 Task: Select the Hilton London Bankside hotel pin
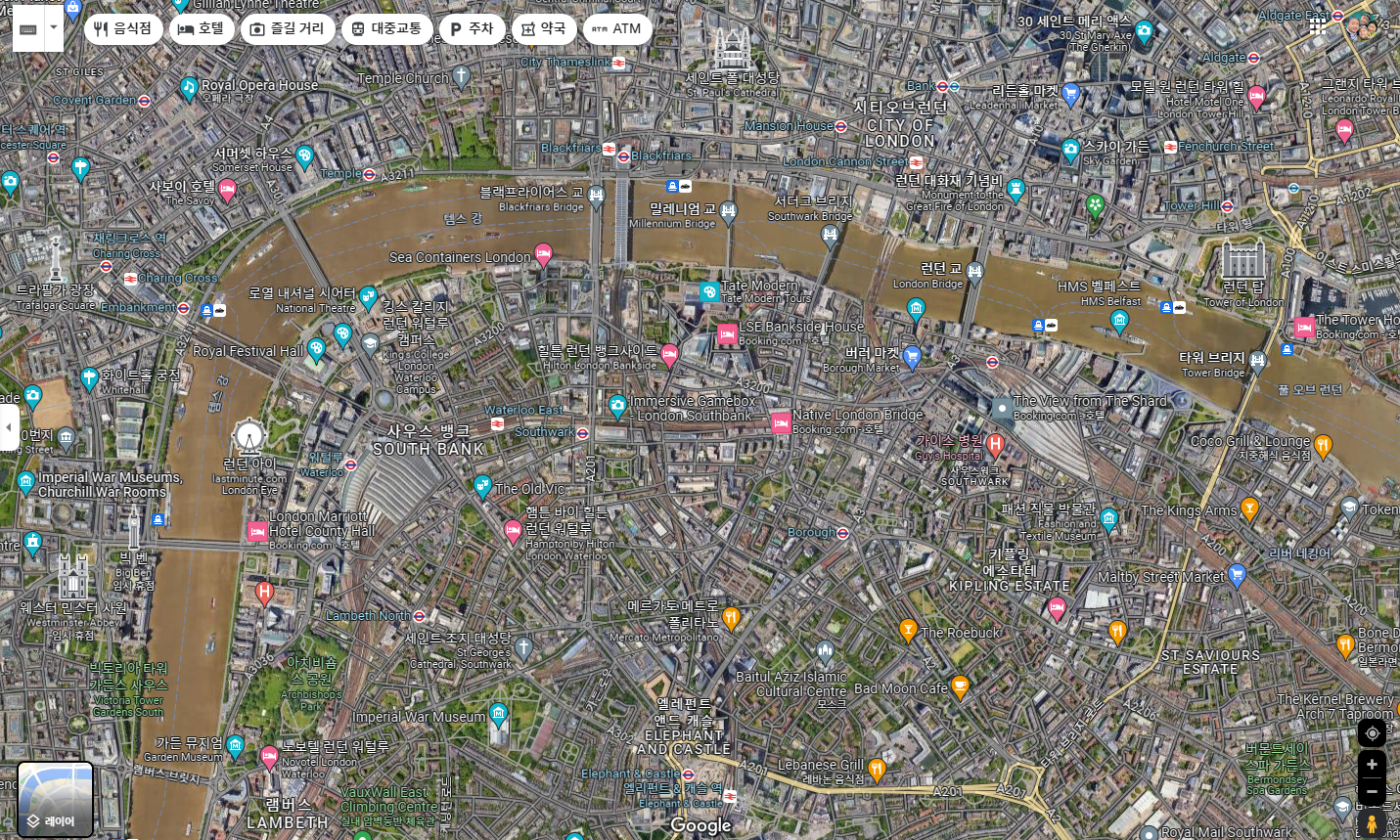coord(669,354)
